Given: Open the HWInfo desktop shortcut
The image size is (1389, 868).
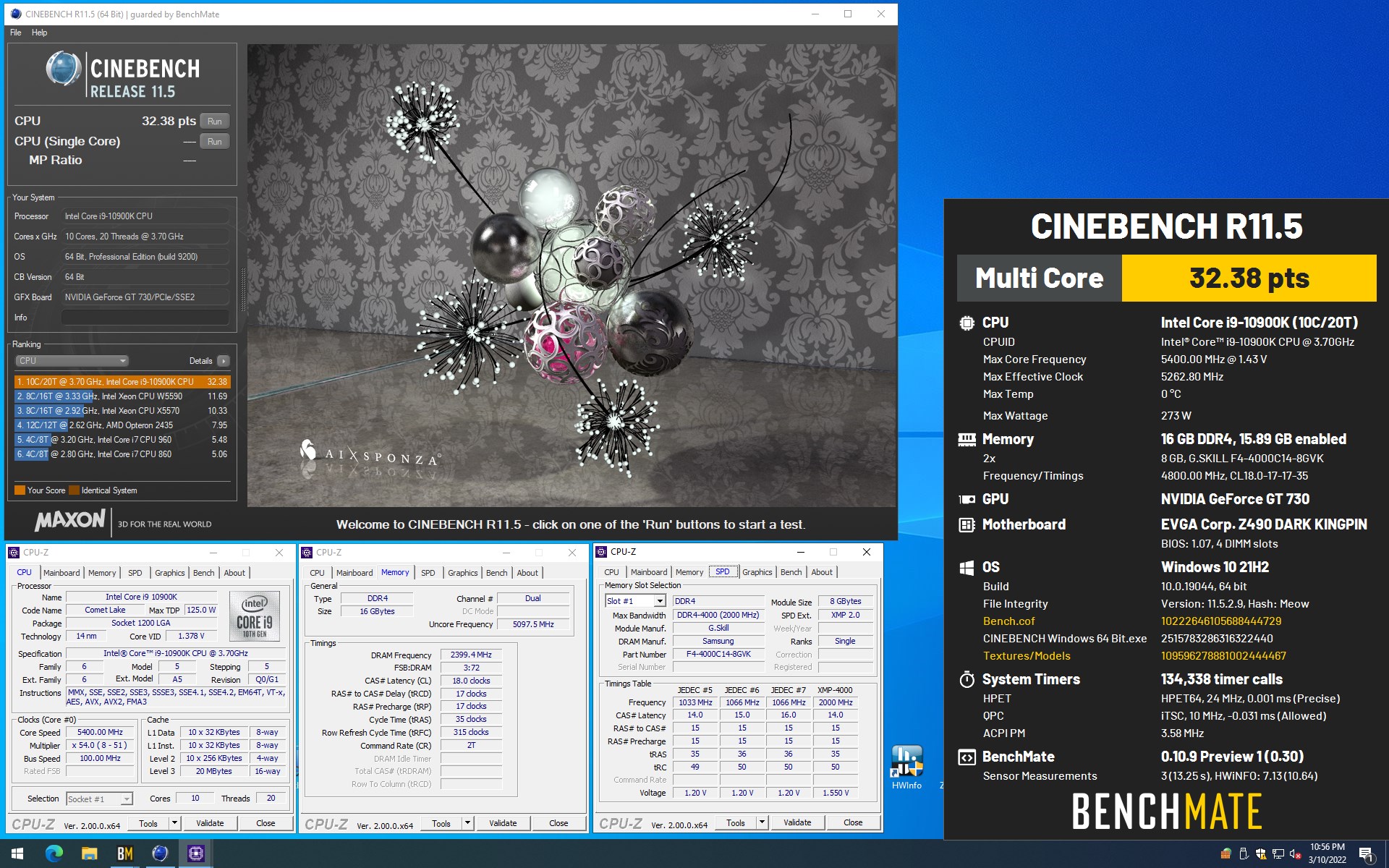Looking at the screenshot, I should coord(906,767).
